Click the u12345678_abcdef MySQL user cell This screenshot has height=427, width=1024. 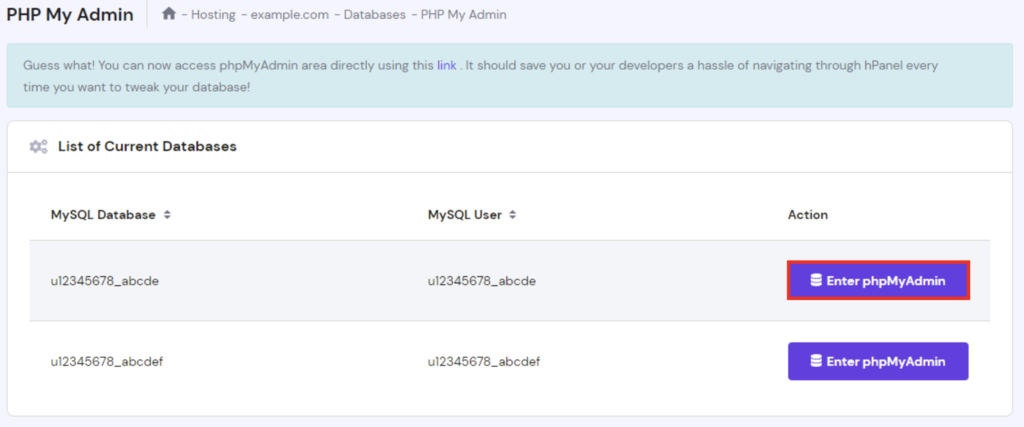484,361
